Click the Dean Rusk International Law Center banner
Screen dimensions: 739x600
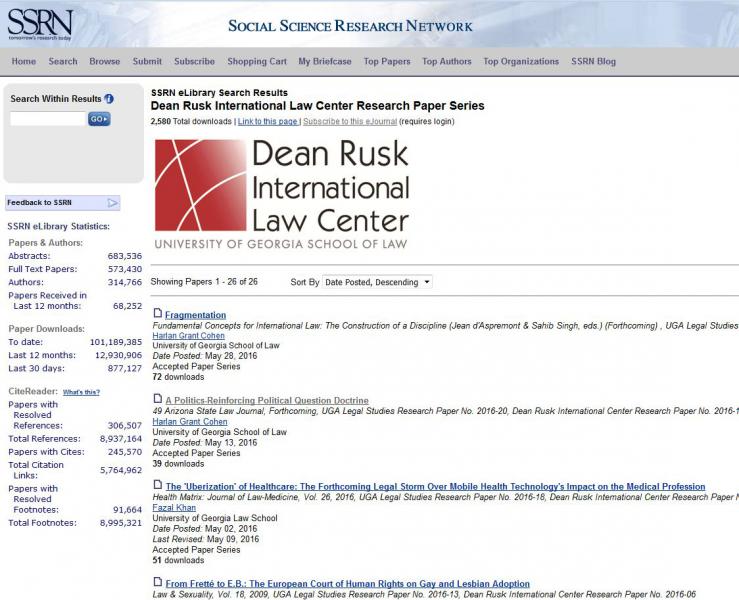(x=282, y=193)
